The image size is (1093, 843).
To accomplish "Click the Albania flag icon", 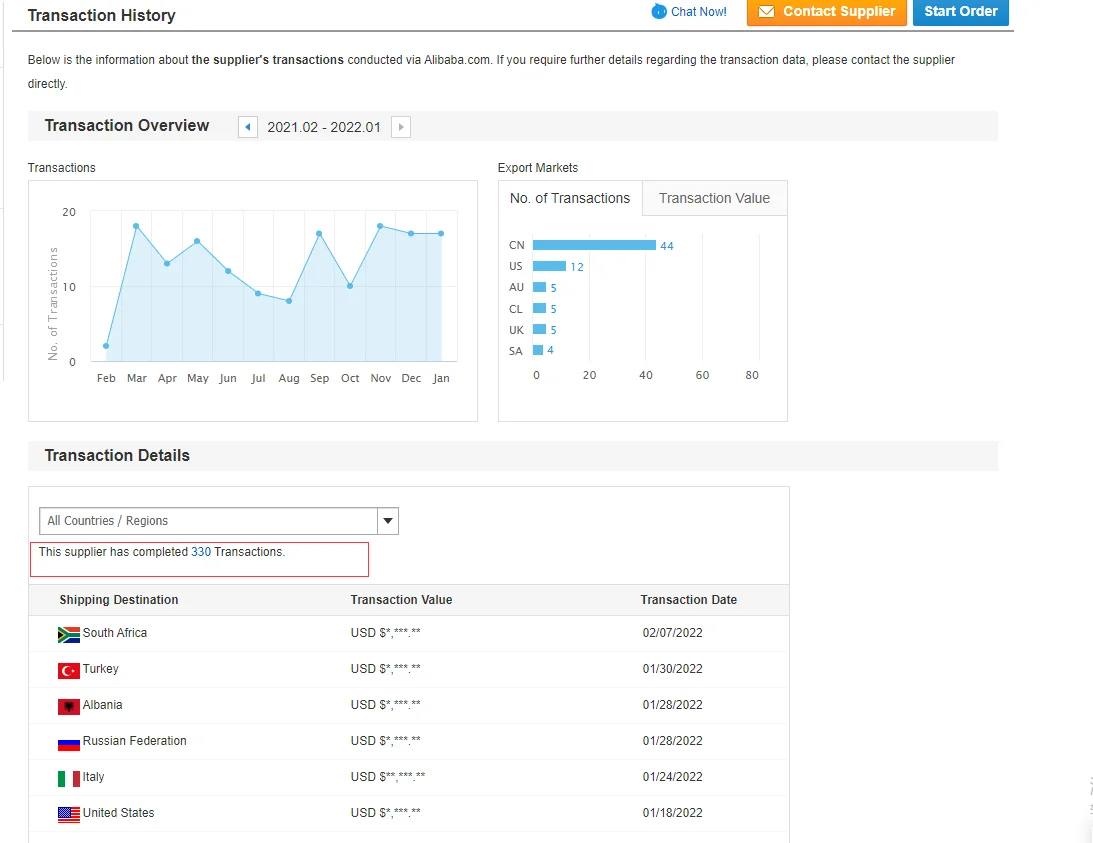I will point(69,706).
